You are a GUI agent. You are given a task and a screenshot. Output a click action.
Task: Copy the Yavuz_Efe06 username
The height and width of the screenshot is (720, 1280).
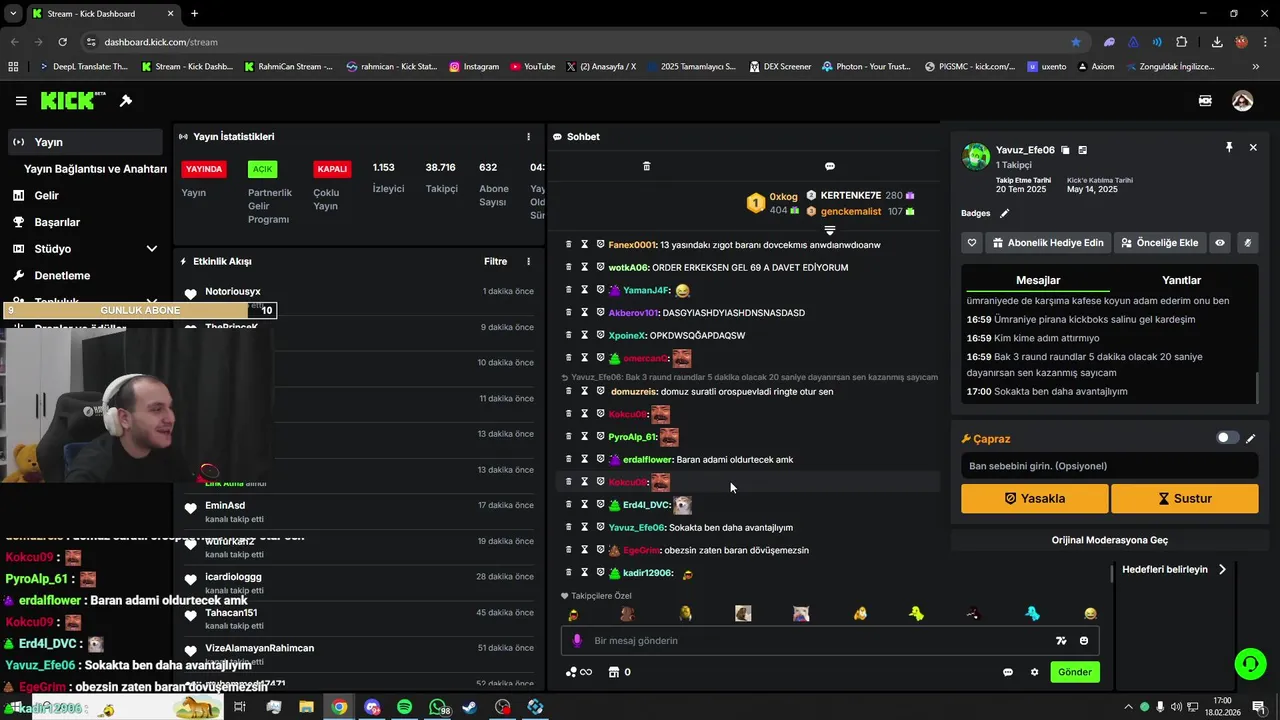(1065, 150)
